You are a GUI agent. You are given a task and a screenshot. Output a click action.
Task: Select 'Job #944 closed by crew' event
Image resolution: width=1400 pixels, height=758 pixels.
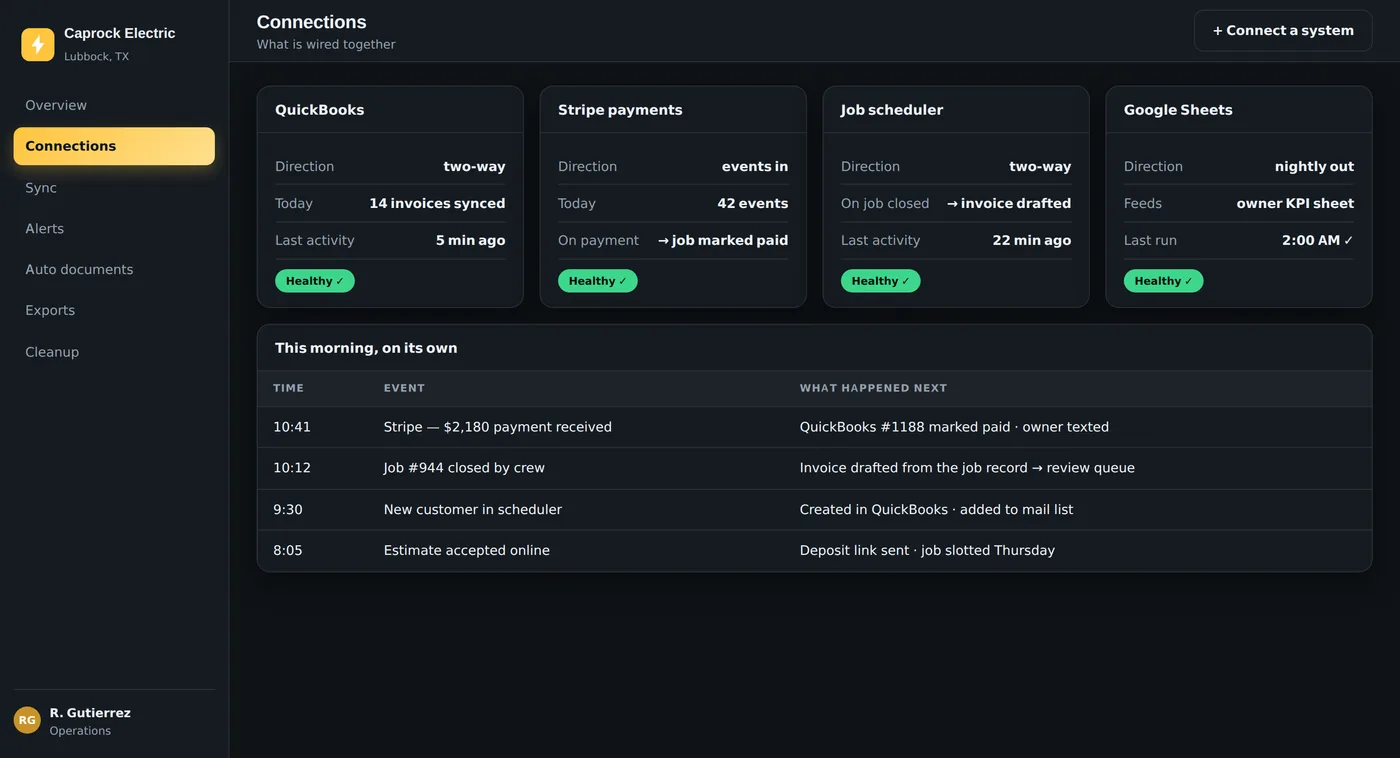(464, 468)
